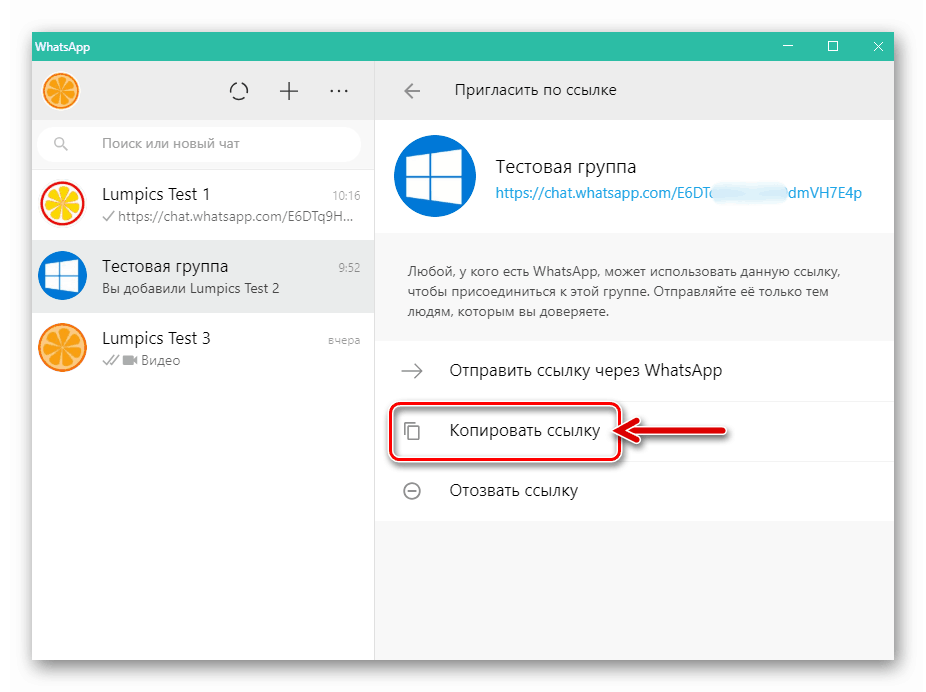
Task: Click the Lumpics Test 3 orange avatar
Action: tap(62, 348)
